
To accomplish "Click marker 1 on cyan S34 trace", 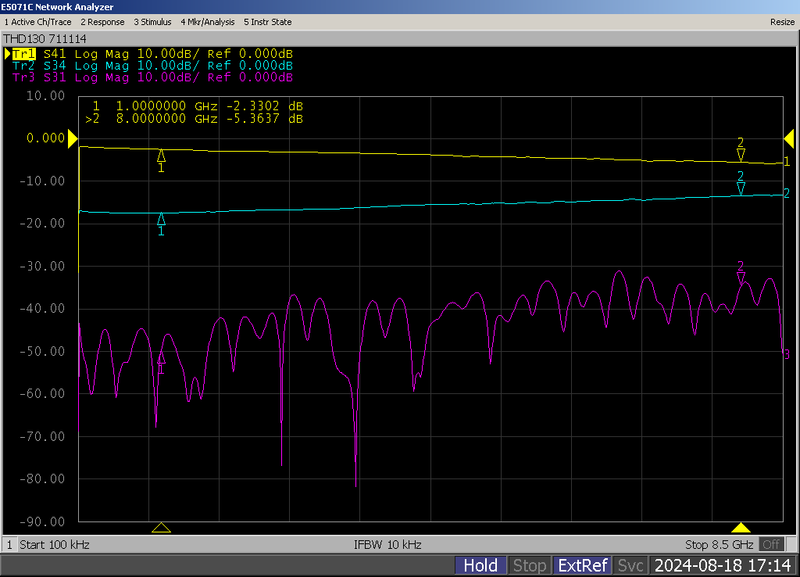I will (x=161, y=219).
